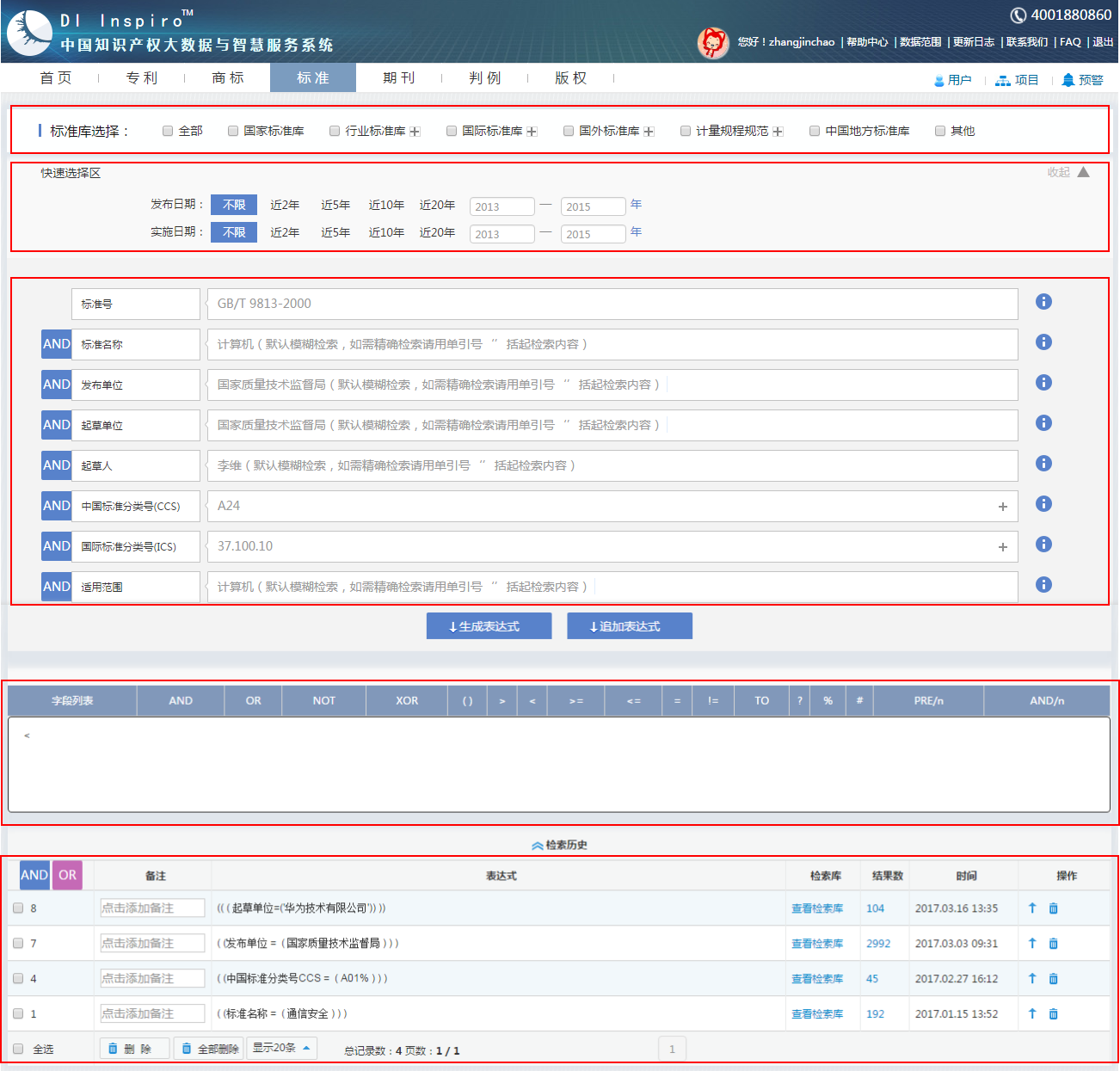
Task: Collapse quick selection area with 收起 triangle
Action: click(1083, 172)
